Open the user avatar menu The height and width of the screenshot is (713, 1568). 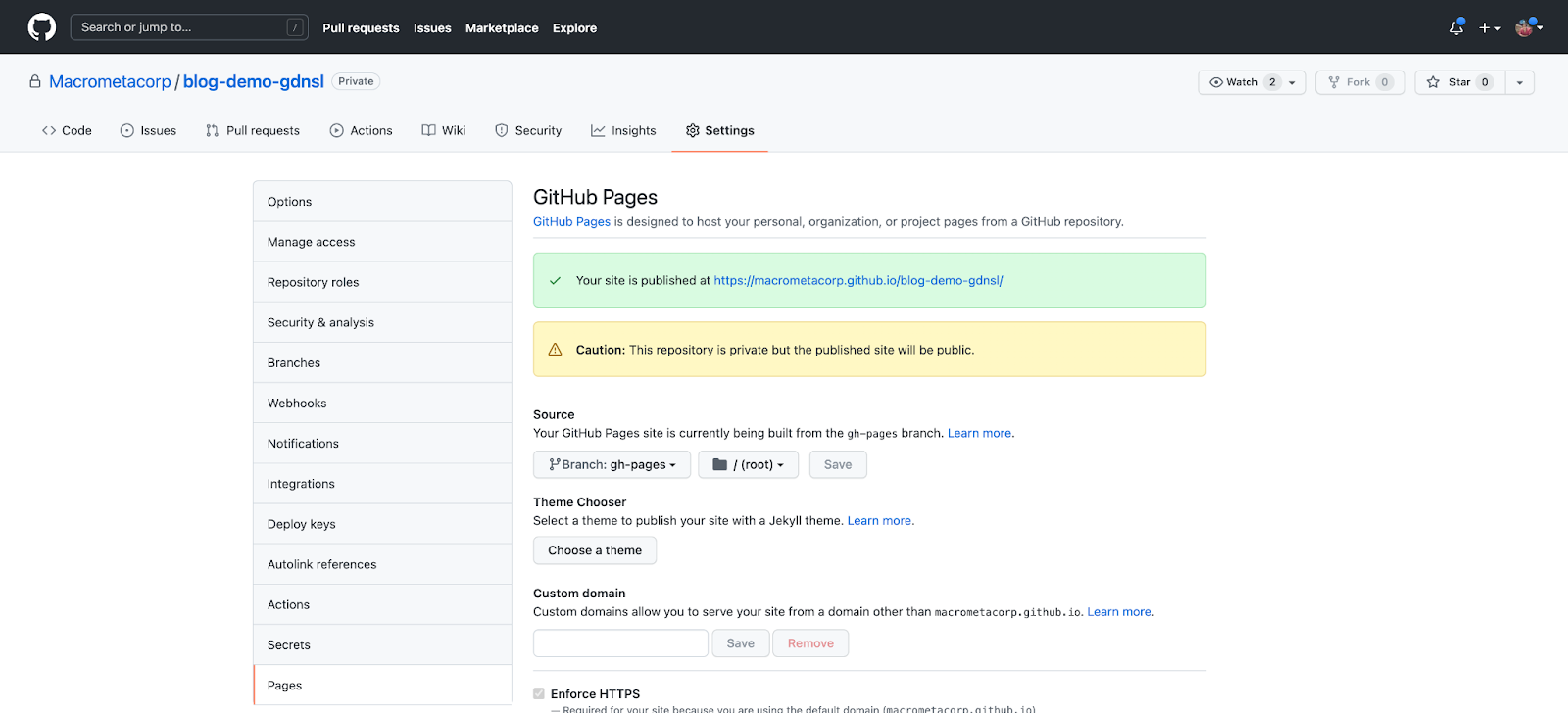pyautogui.click(x=1529, y=27)
